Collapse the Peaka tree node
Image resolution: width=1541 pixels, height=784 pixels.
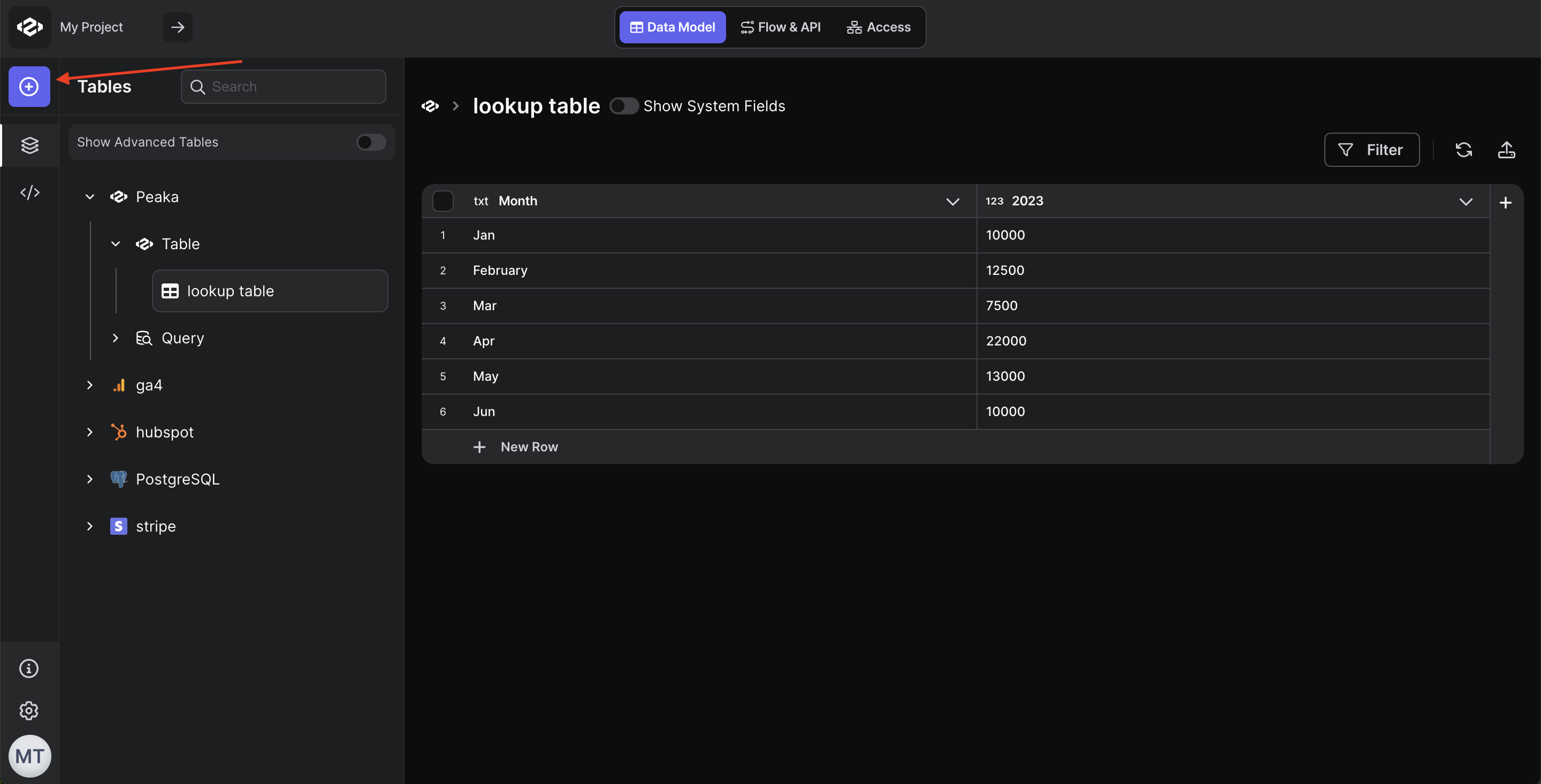point(90,197)
